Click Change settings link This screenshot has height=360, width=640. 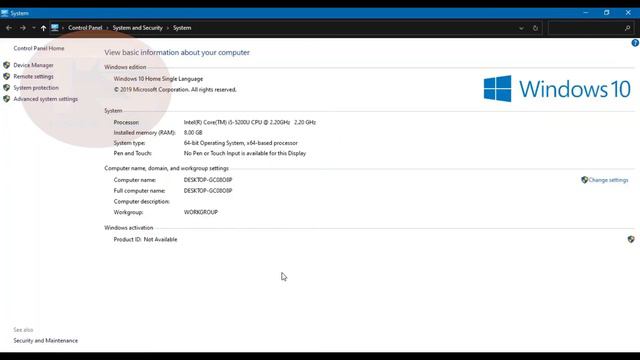[609, 180]
